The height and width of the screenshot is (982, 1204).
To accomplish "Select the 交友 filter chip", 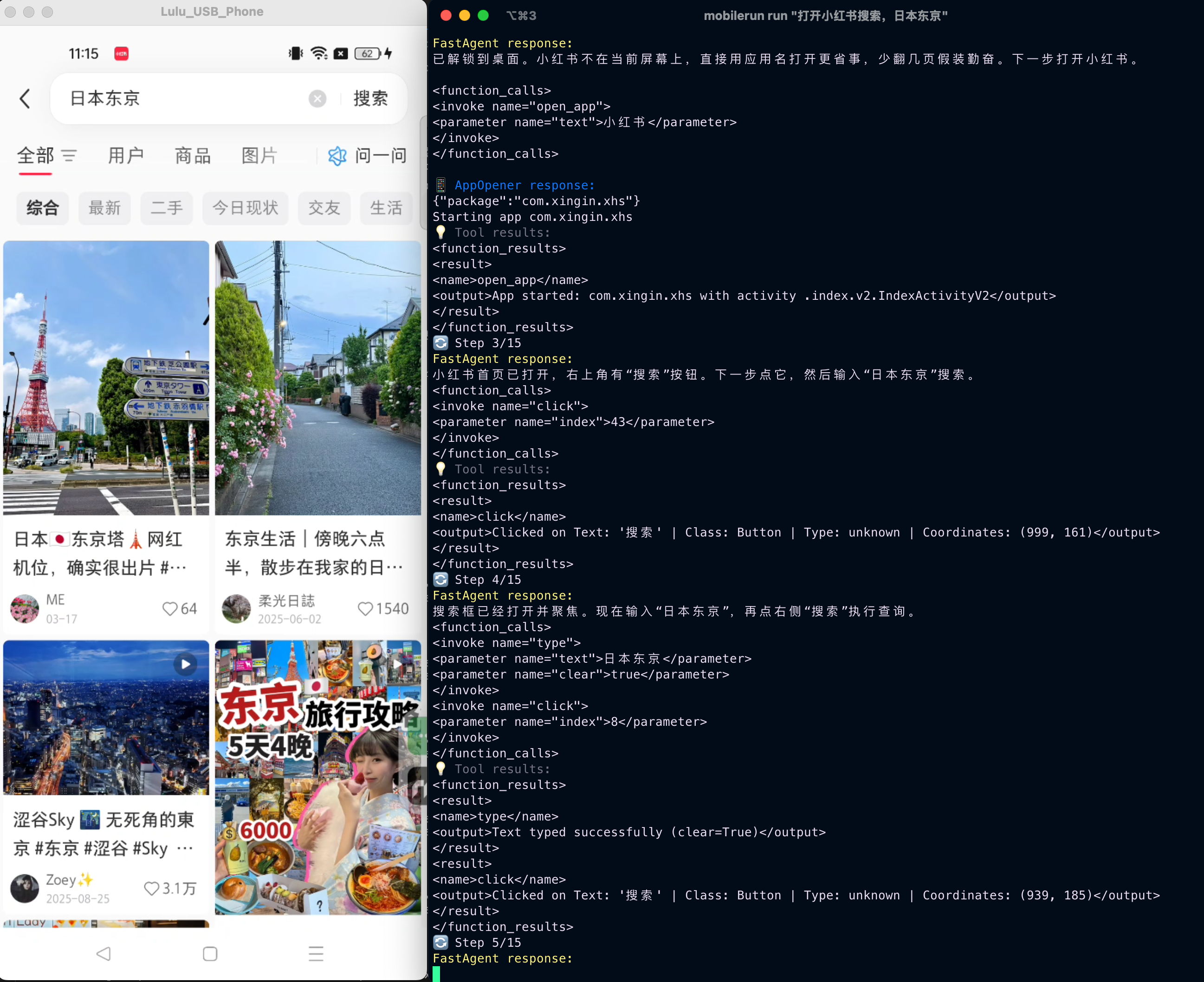I will coord(324,208).
